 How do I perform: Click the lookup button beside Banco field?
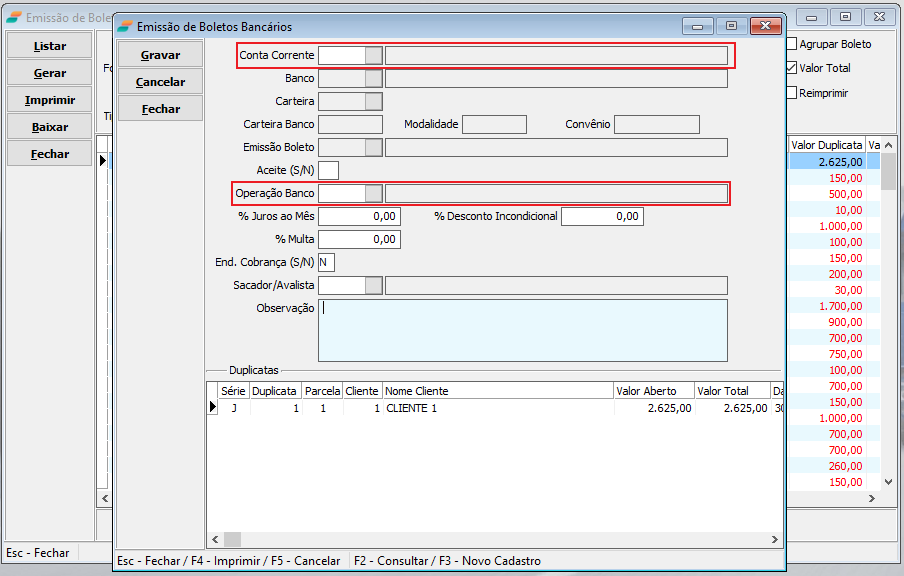pos(374,78)
